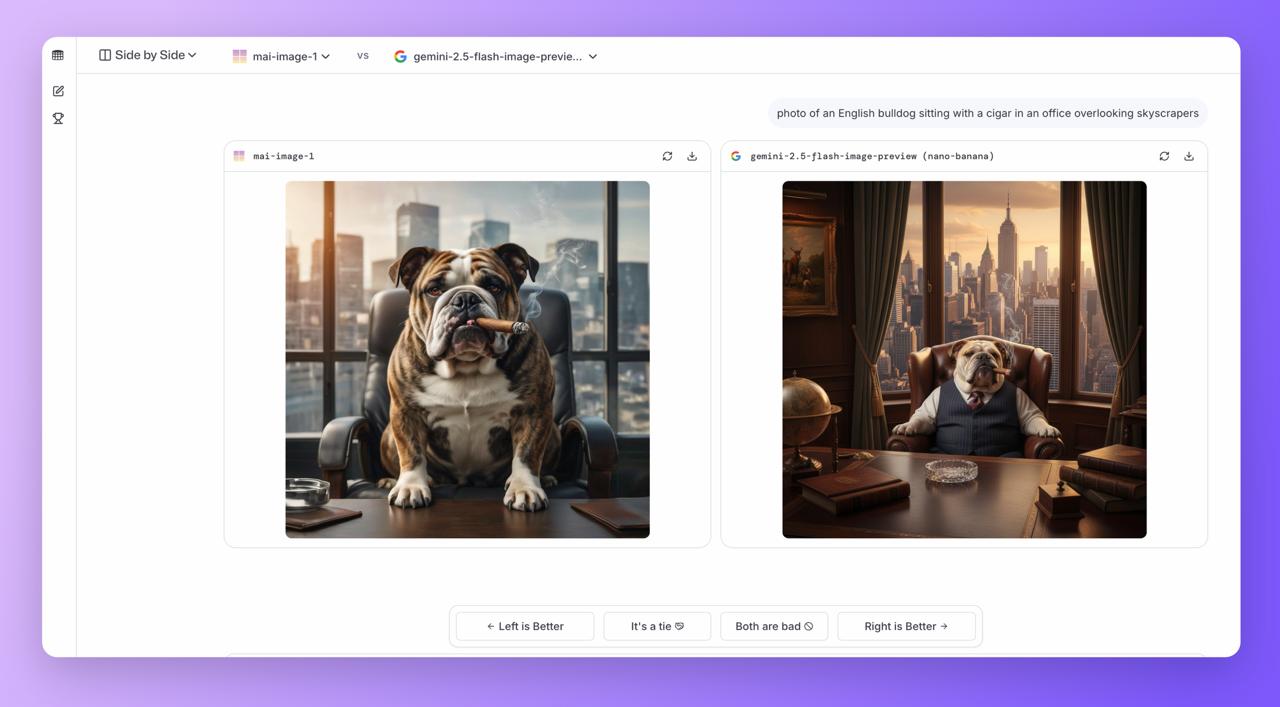Vote Right is Better
This screenshot has width=1280, height=707.
(x=906, y=626)
